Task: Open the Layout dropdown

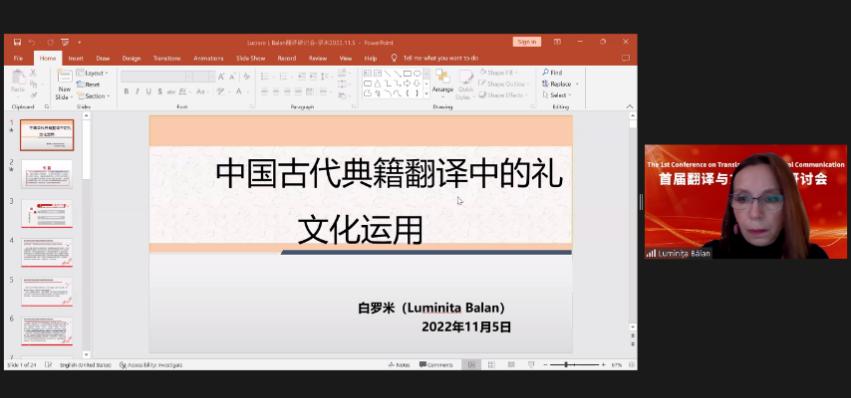Action: click(92, 73)
